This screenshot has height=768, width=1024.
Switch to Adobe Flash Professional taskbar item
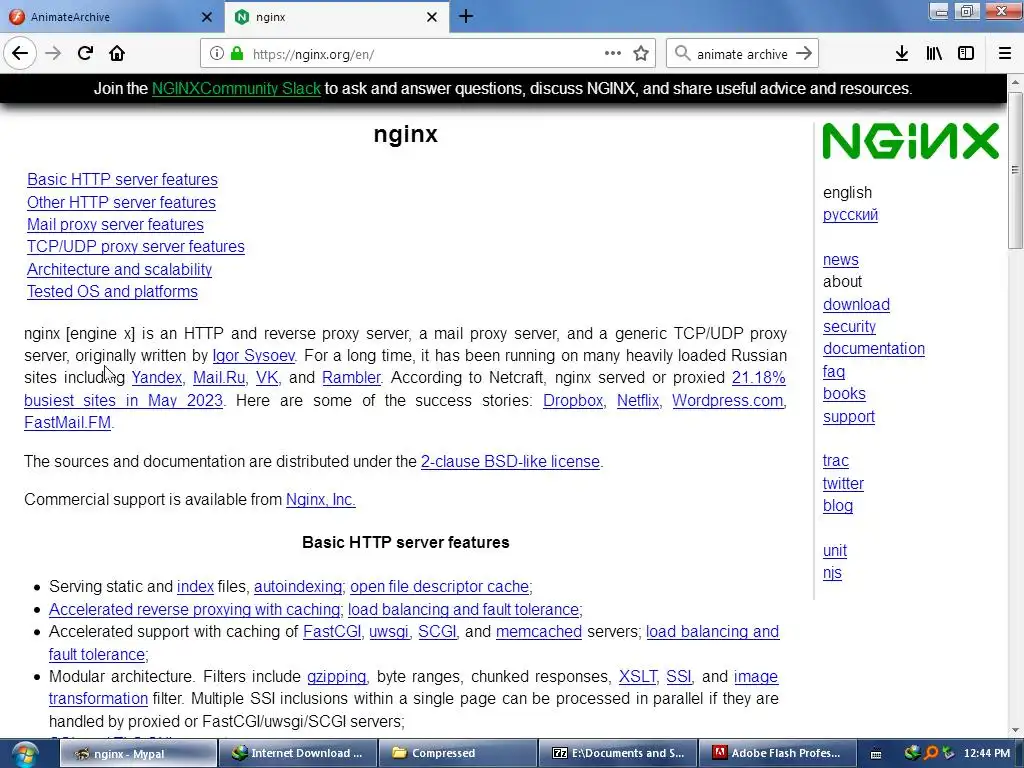(778, 753)
